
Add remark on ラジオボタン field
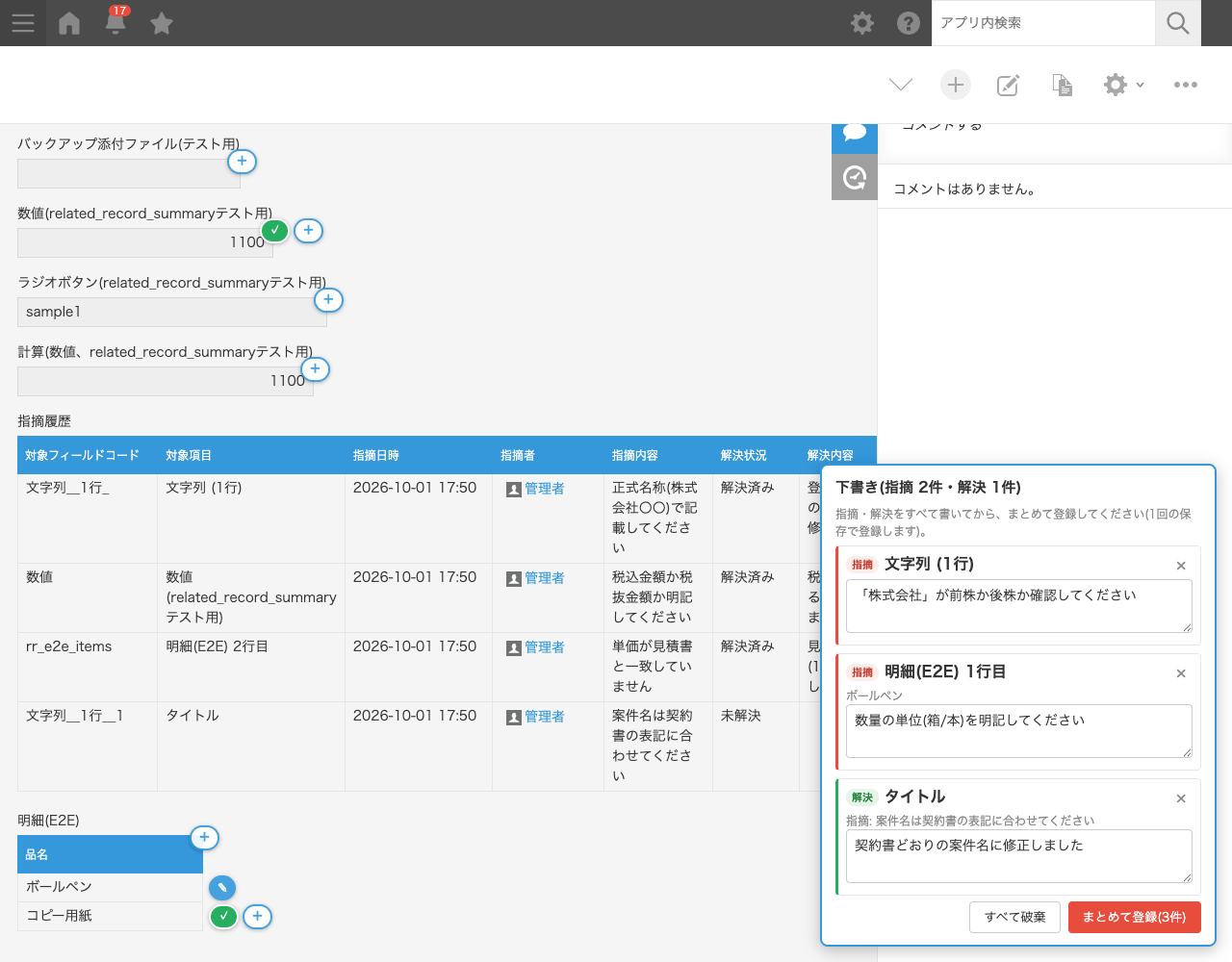point(328,300)
